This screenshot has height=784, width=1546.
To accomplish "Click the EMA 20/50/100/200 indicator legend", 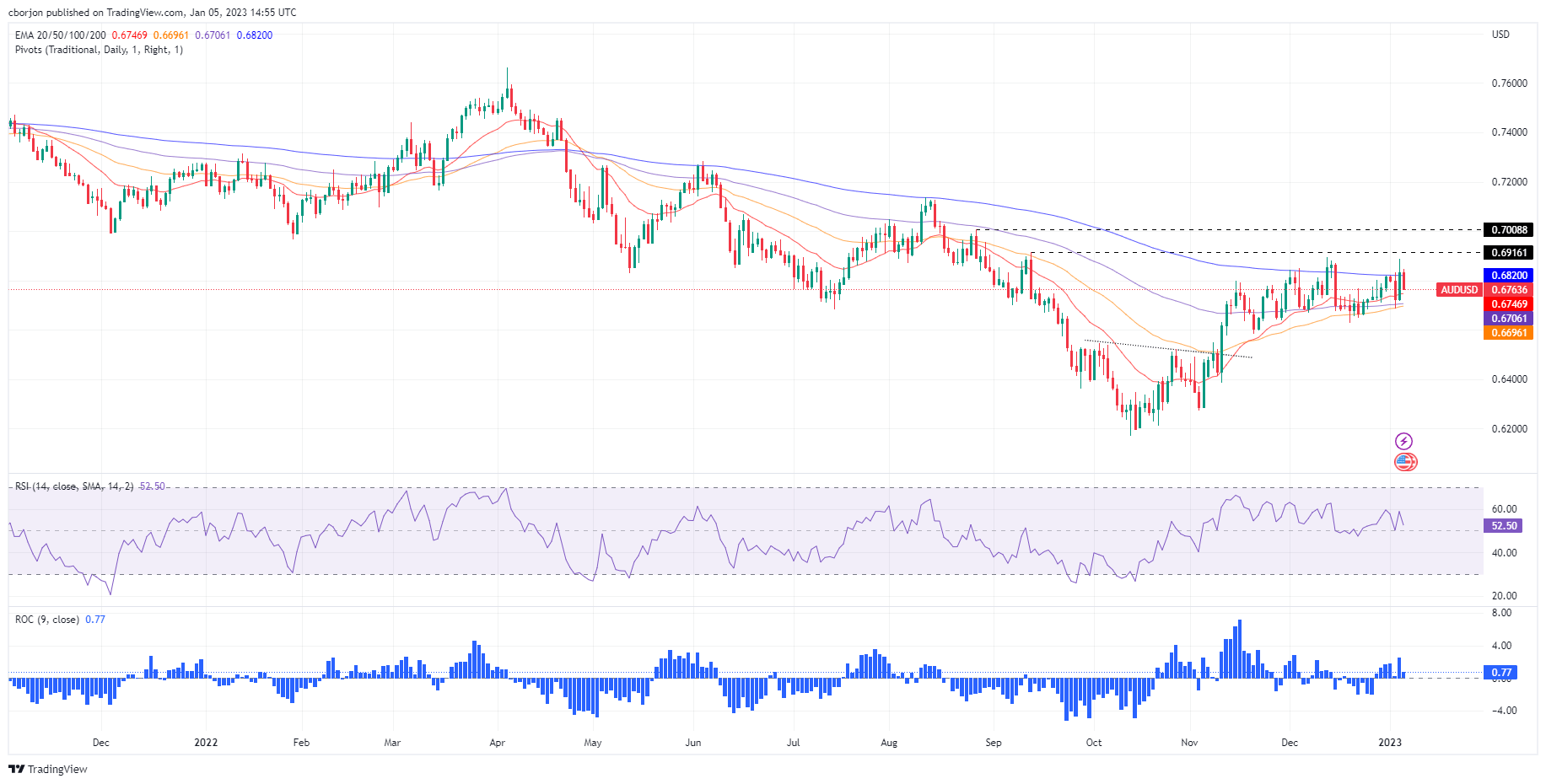I will [61, 35].
